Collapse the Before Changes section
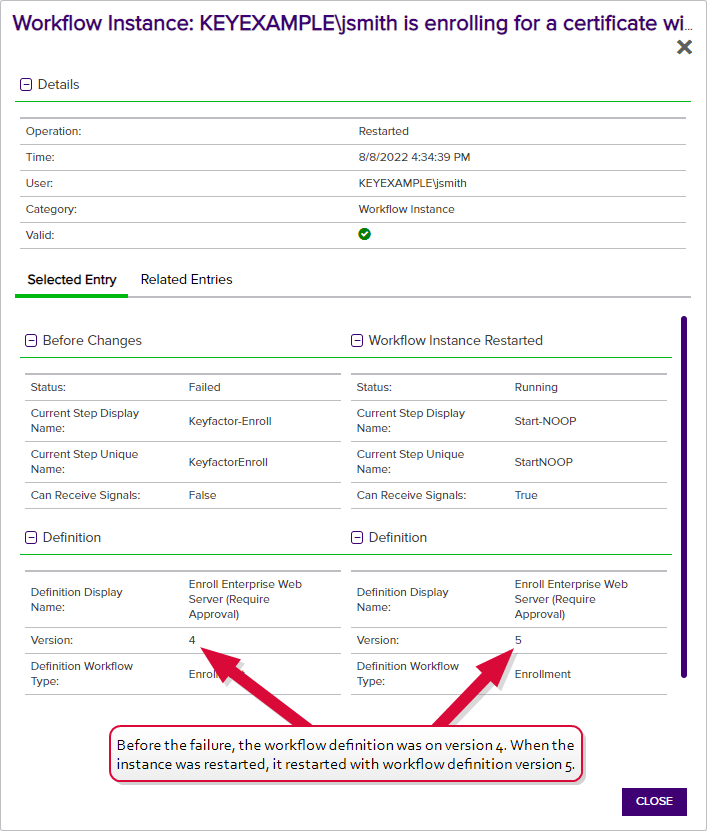Viewport: 707px width, 831px height. pos(31,340)
